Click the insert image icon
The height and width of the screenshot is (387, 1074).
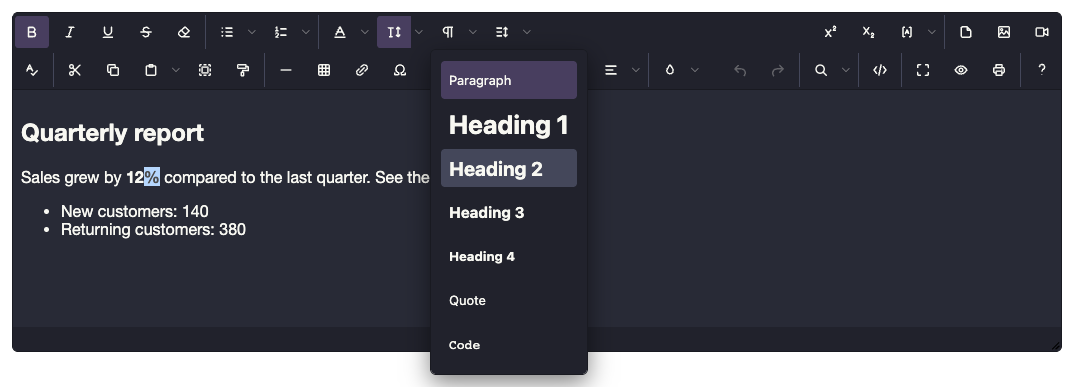point(1004,32)
